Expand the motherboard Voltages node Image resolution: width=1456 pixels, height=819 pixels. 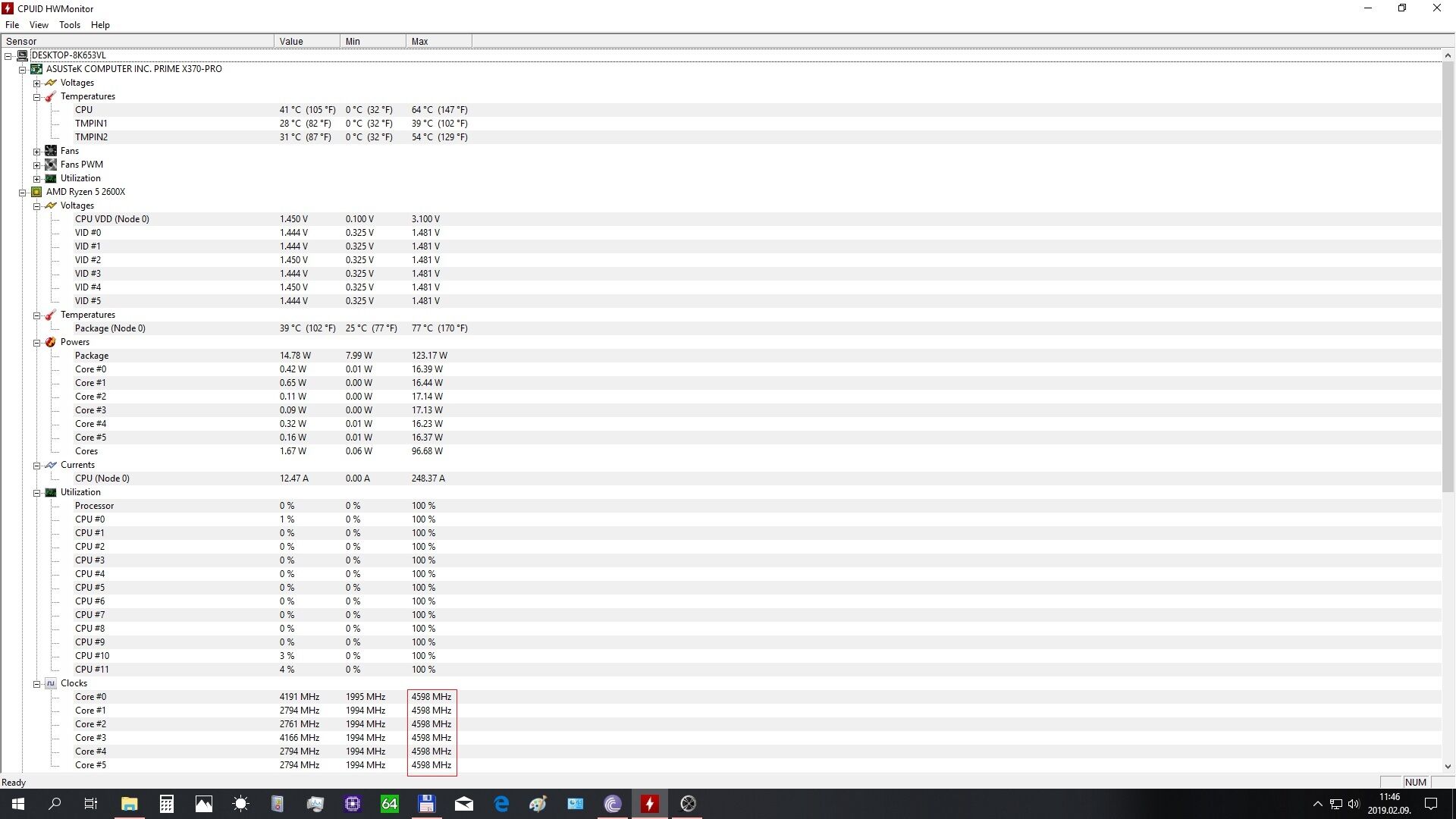point(36,83)
